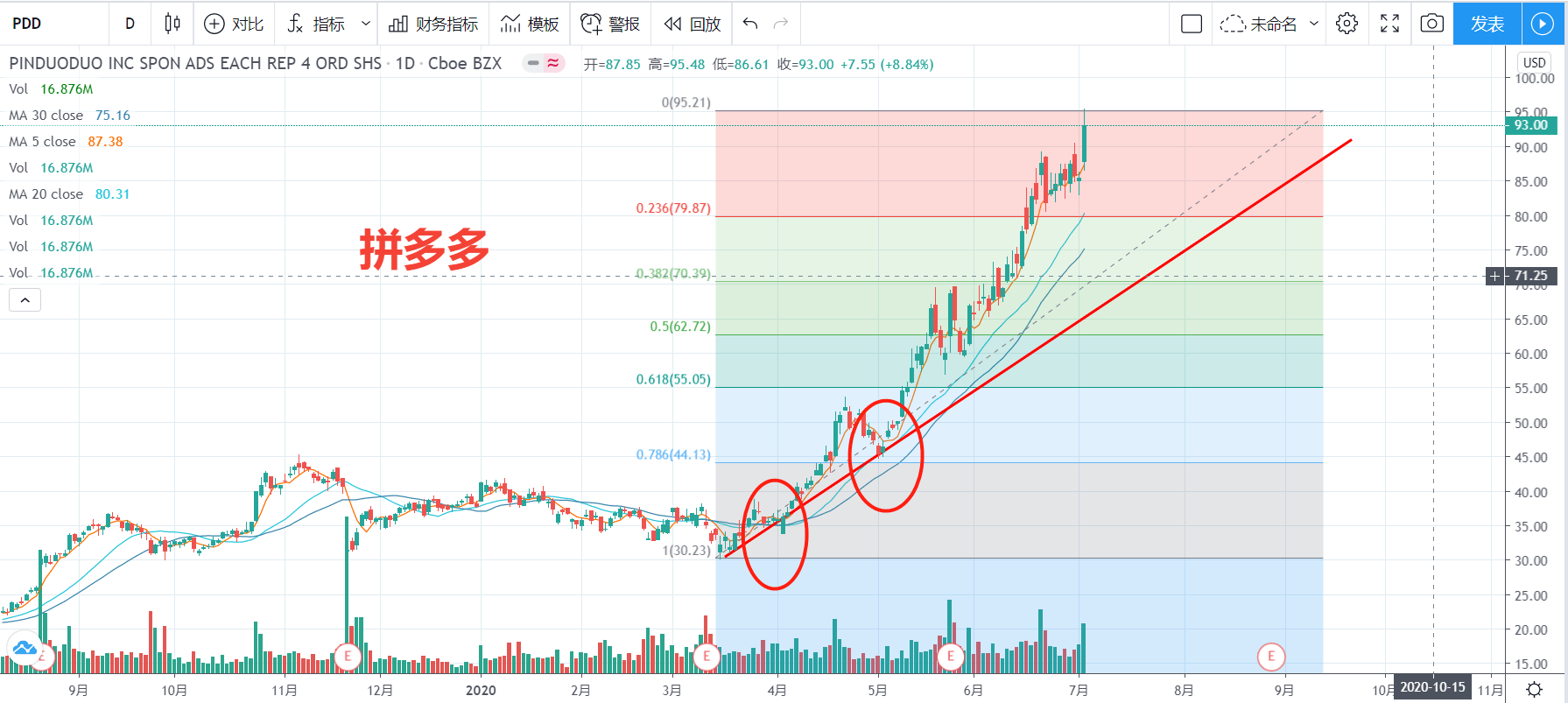
Task: Select the Fibonacci 0(95.21) level label
Action: pyautogui.click(x=686, y=102)
